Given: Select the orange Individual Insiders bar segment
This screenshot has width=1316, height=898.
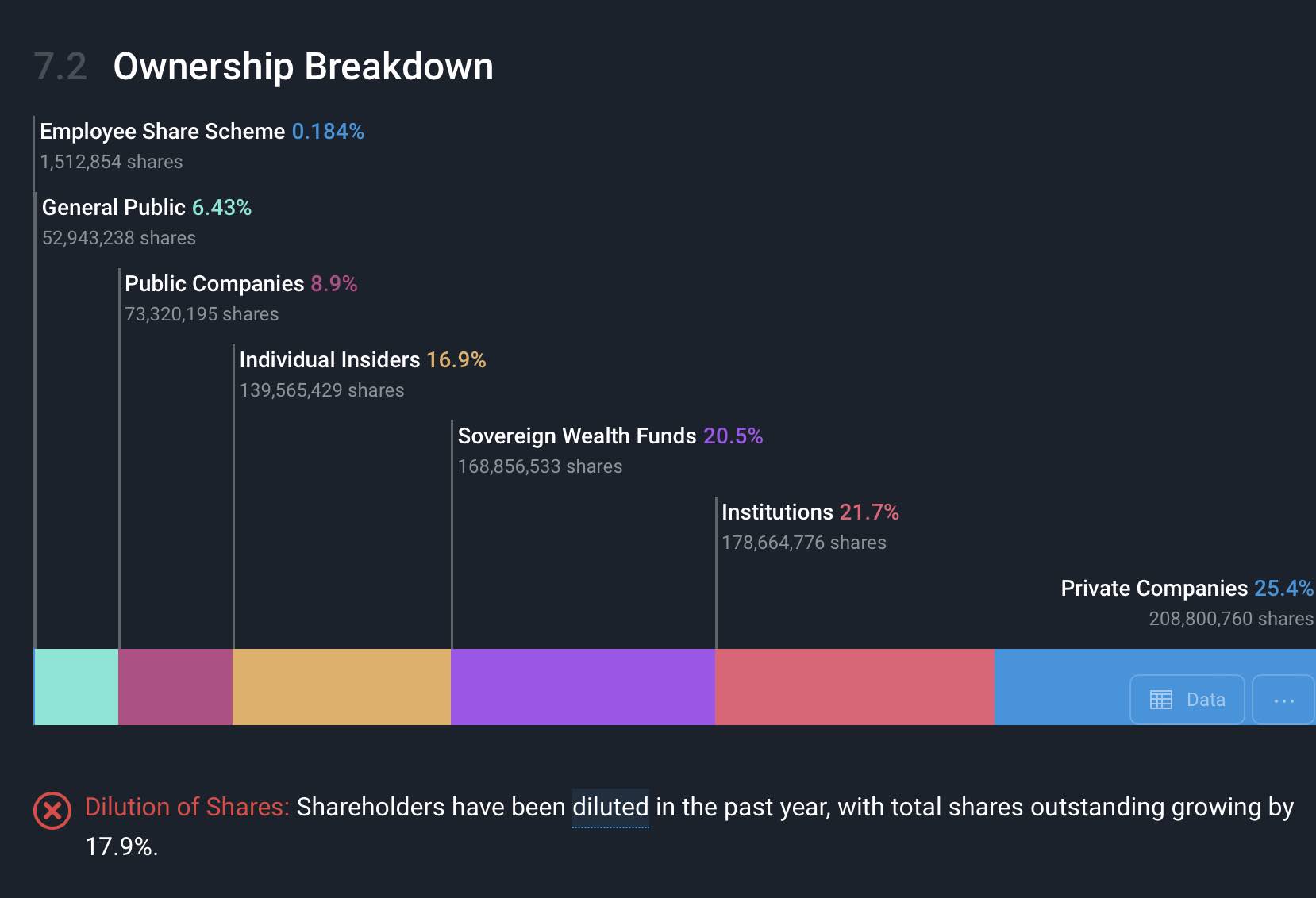Looking at the screenshot, I should click(341, 687).
